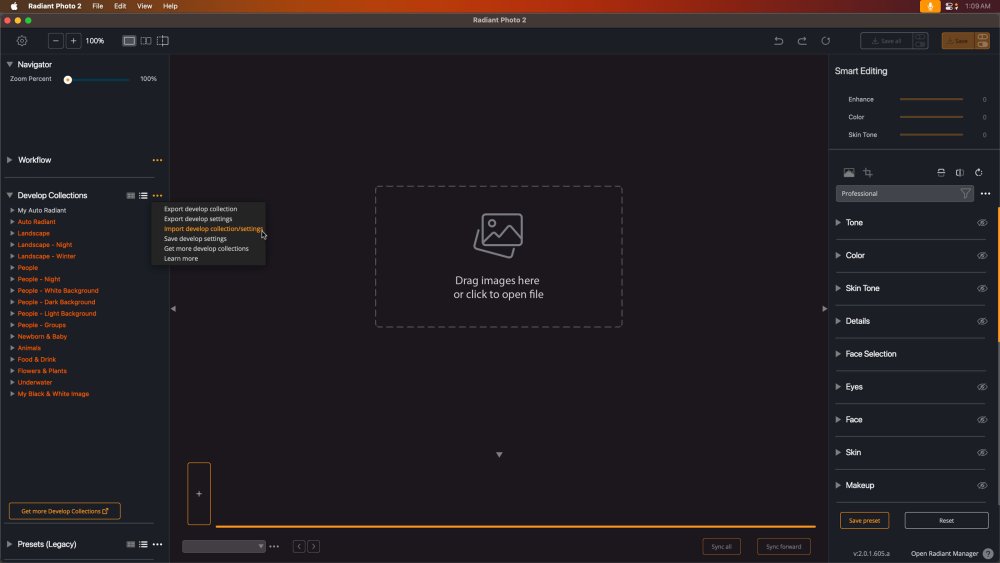Choose Export develop collection menu item

click(200, 209)
